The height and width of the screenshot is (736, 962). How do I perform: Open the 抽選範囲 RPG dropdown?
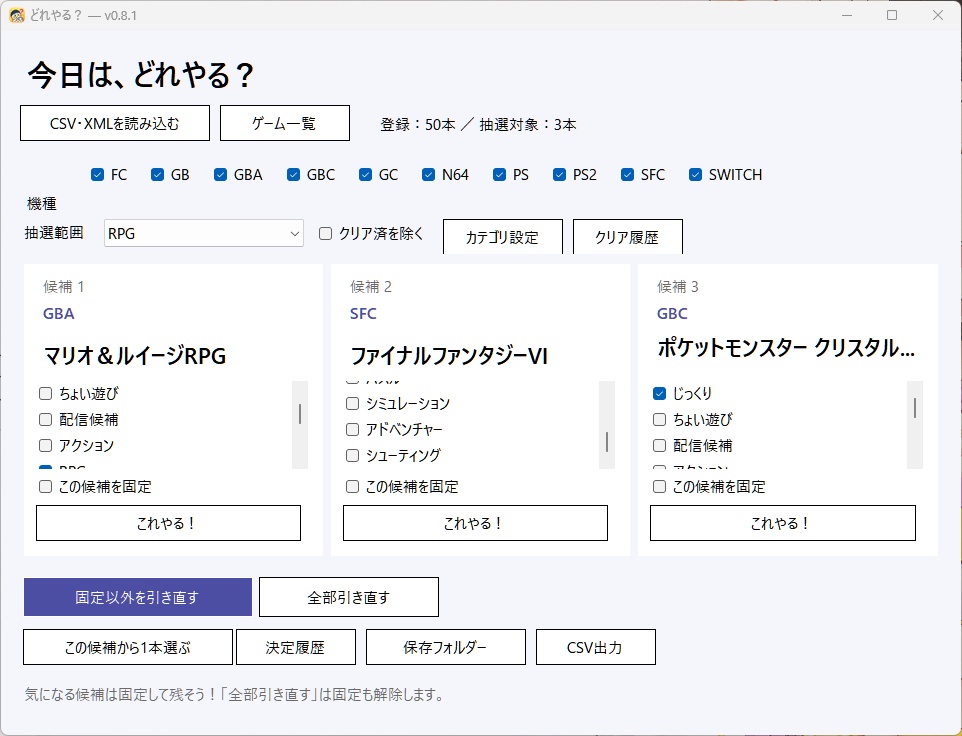tap(204, 234)
